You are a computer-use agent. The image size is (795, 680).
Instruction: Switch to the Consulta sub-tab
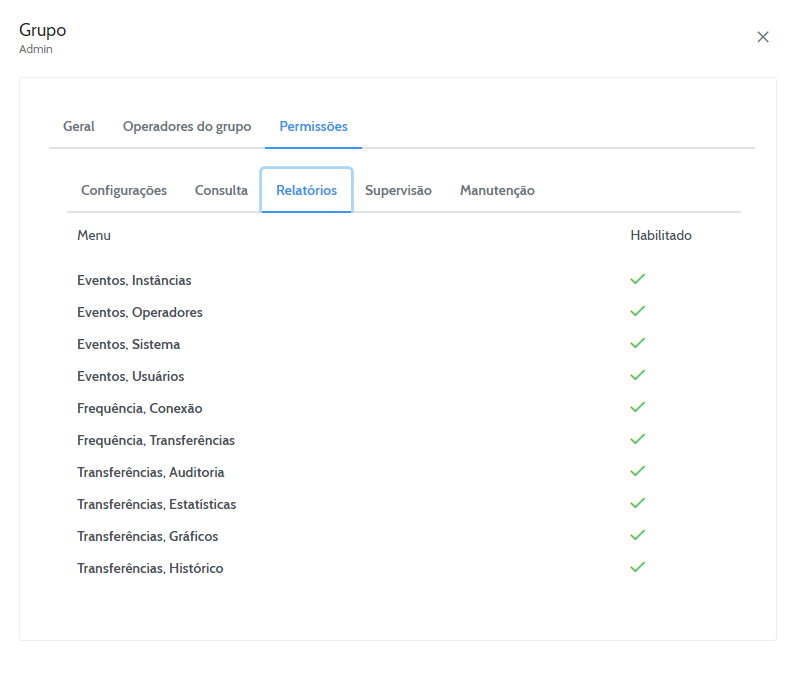click(x=221, y=190)
